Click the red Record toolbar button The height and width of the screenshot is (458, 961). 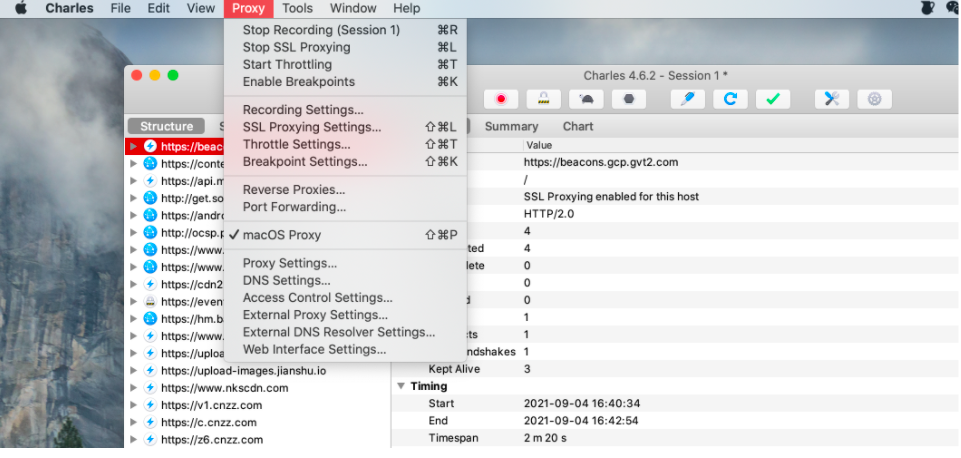coord(501,99)
